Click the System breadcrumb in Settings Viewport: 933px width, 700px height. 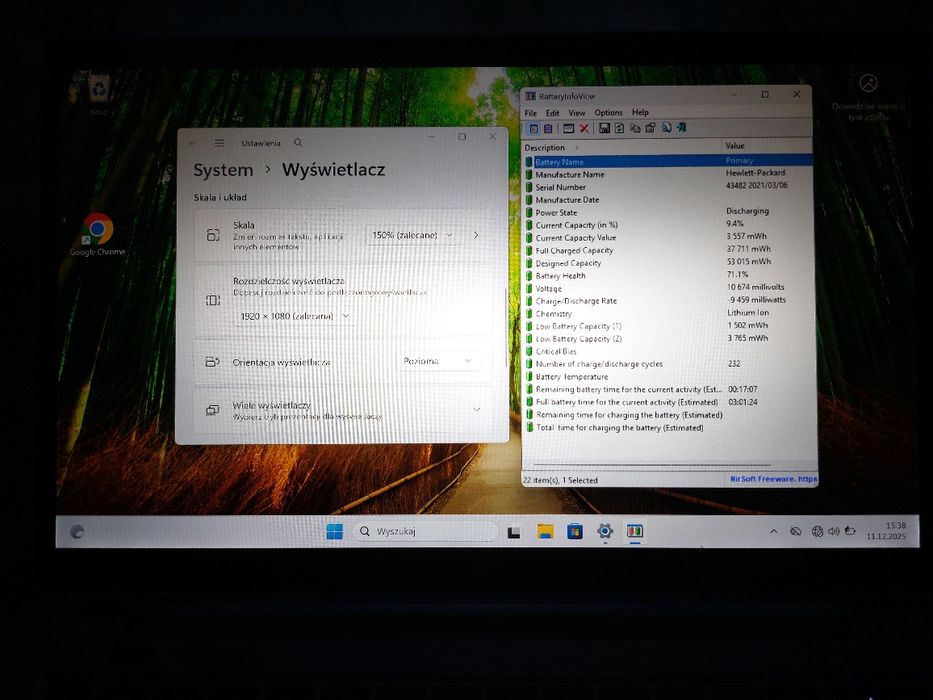[x=223, y=170]
